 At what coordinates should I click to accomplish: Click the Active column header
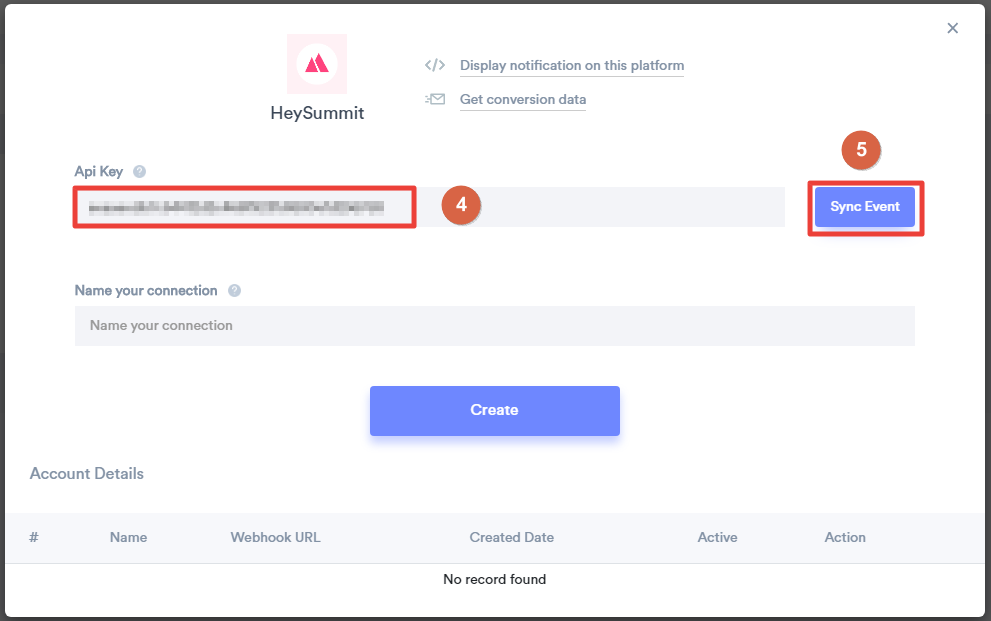click(x=717, y=538)
